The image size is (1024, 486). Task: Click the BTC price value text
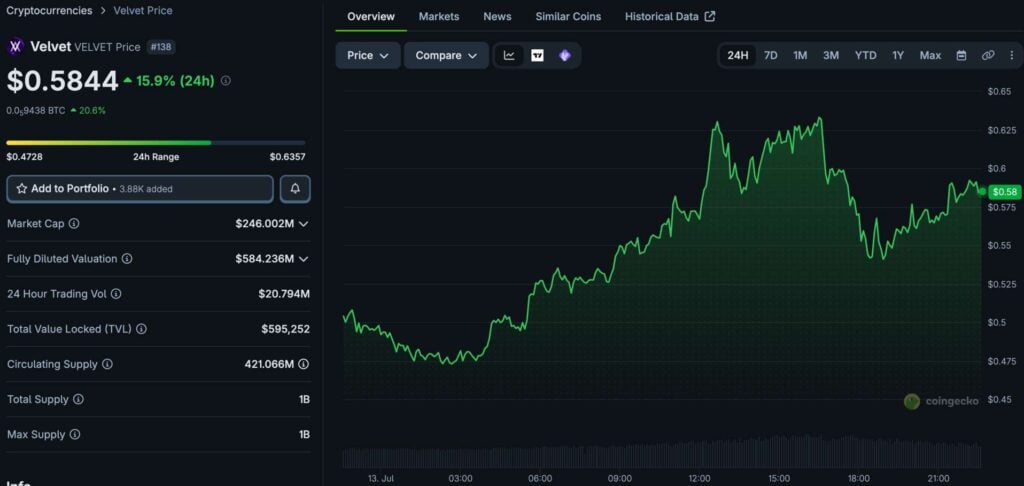[36, 110]
